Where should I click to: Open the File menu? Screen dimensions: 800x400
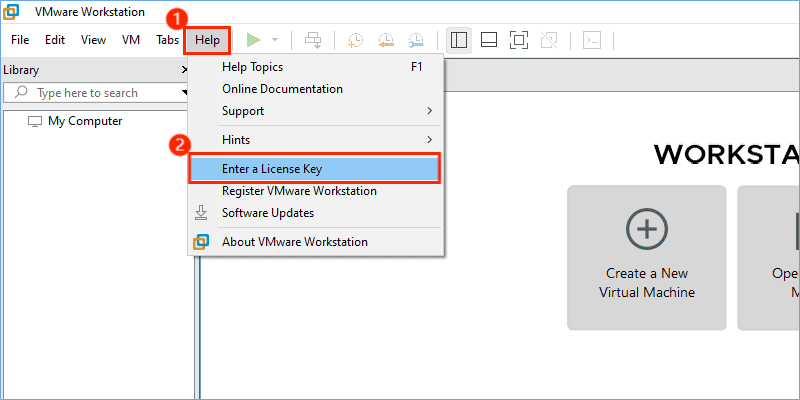click(x=20, y=40)
